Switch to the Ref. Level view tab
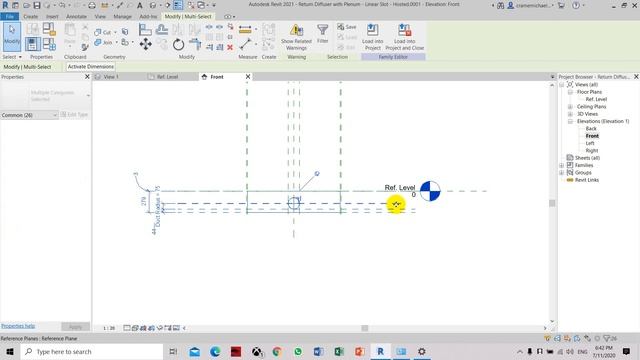Image resolution: width=640 pixels, height=360 pixels. (x=167, y=77)
